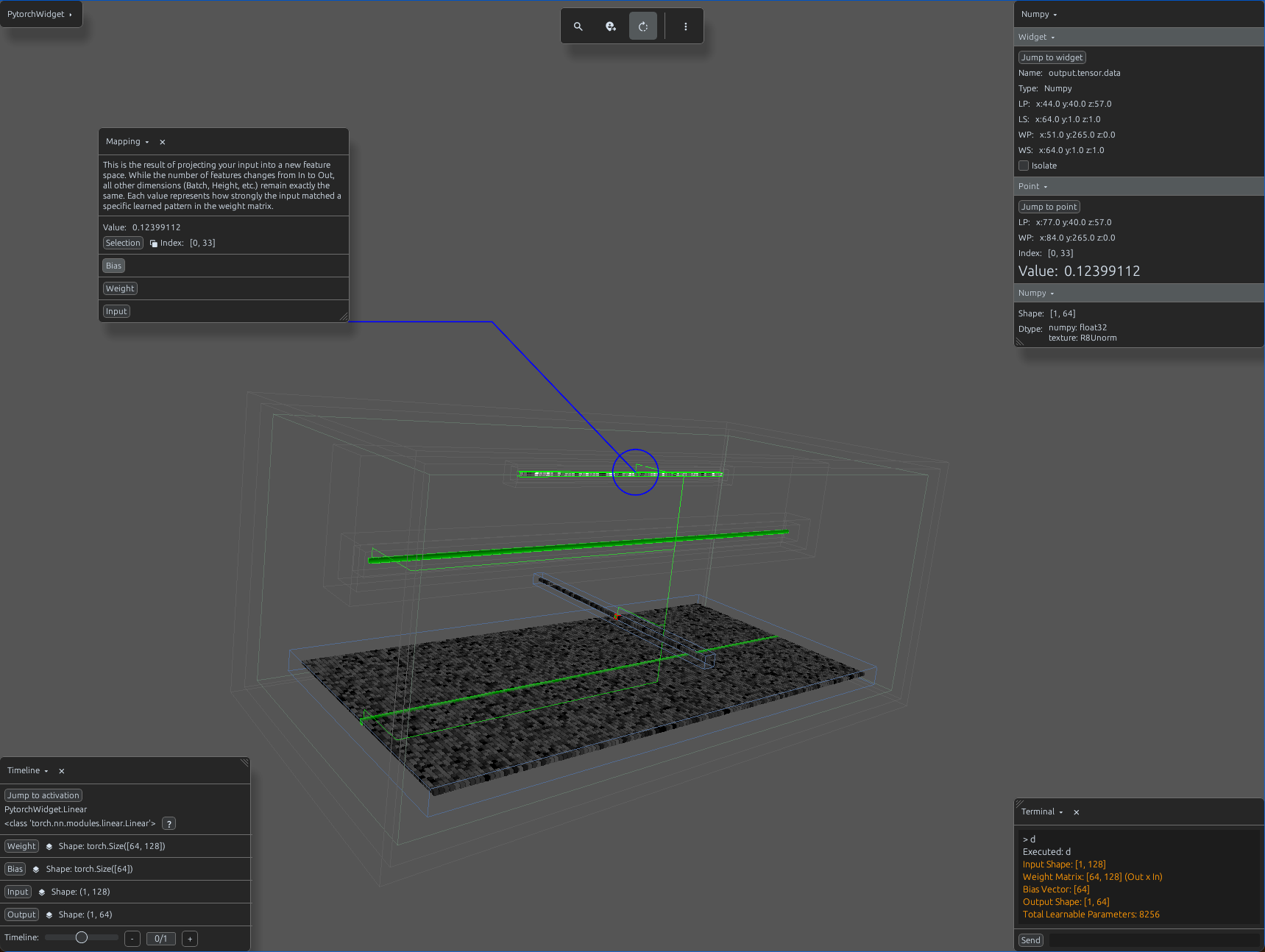The image size is (1265, 952).
Task: Click the question mark help button
Action: tap(169, 824)
